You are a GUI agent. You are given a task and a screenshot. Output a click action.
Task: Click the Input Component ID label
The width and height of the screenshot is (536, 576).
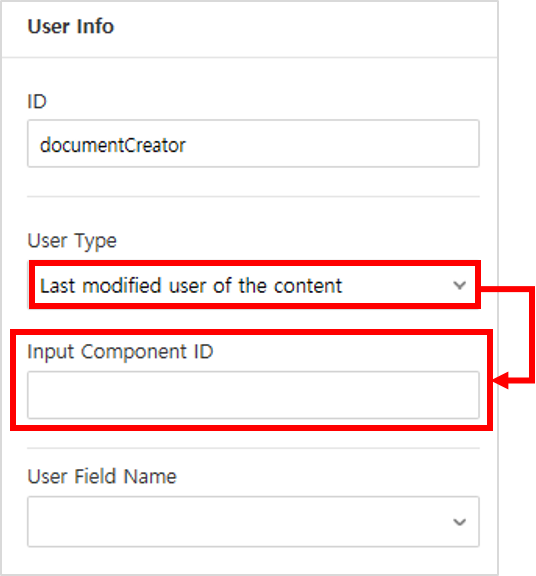point(120,352)
